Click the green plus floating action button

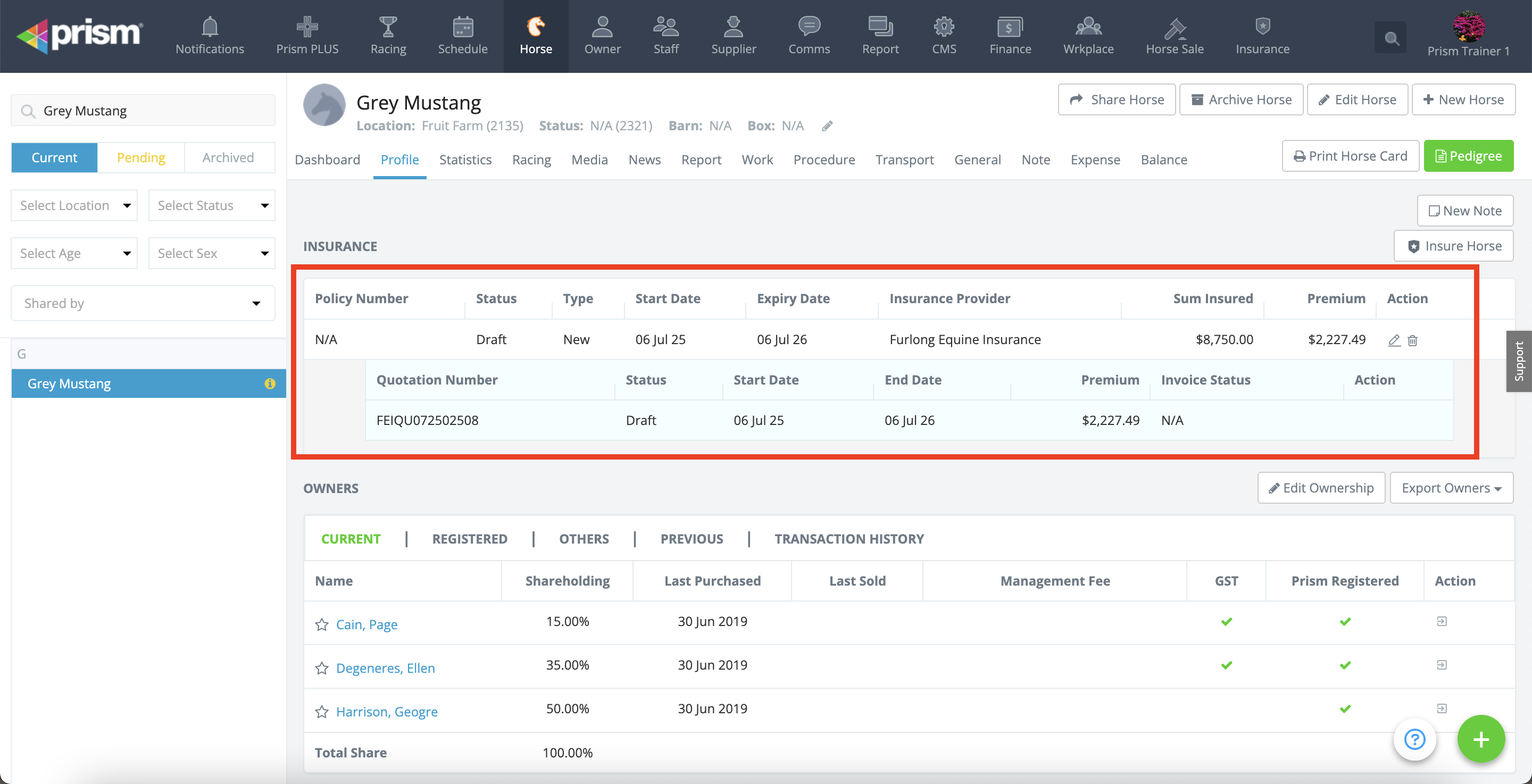tap(1480, 739)
